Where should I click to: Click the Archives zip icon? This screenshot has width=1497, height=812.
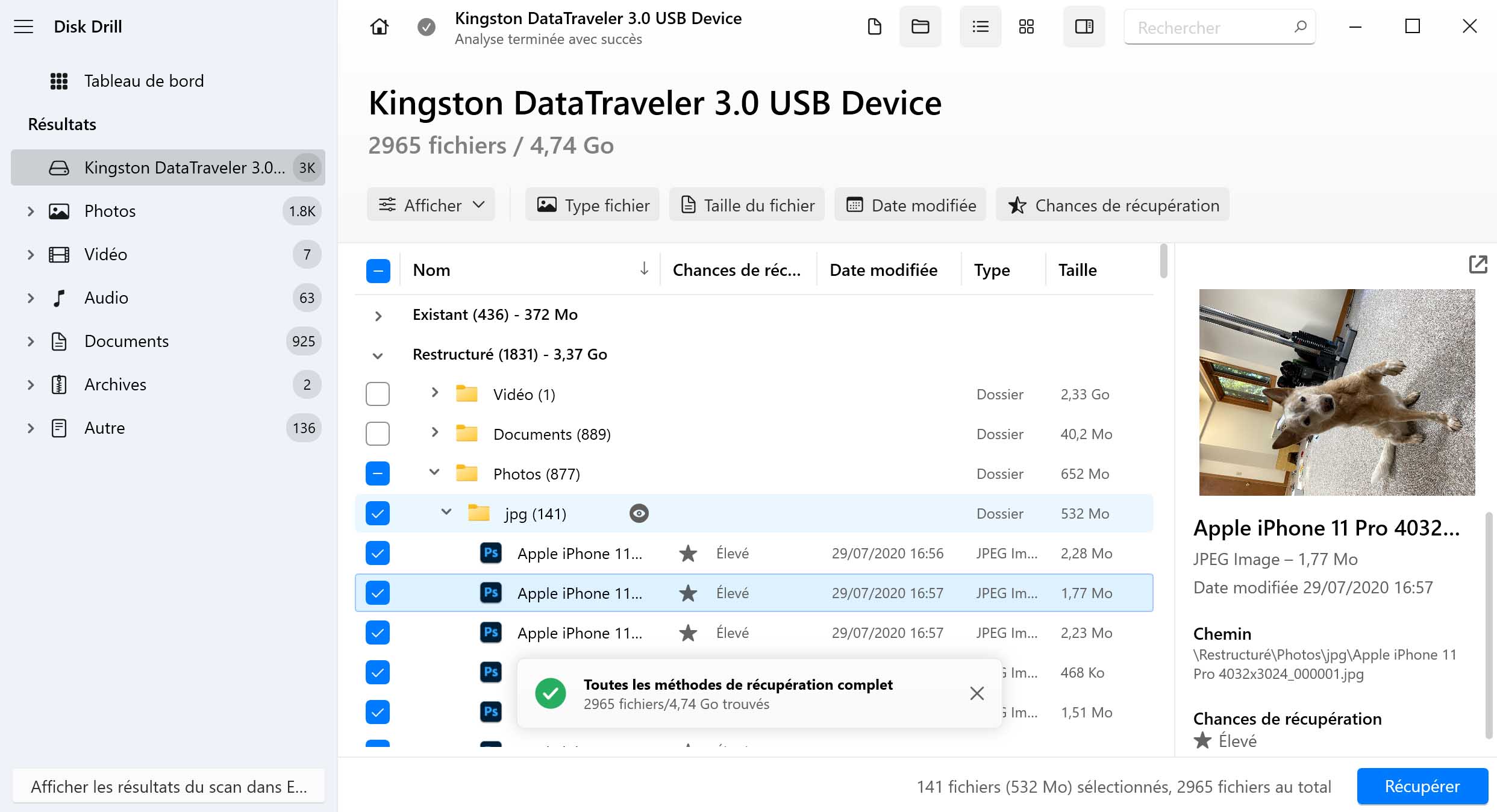59,385
